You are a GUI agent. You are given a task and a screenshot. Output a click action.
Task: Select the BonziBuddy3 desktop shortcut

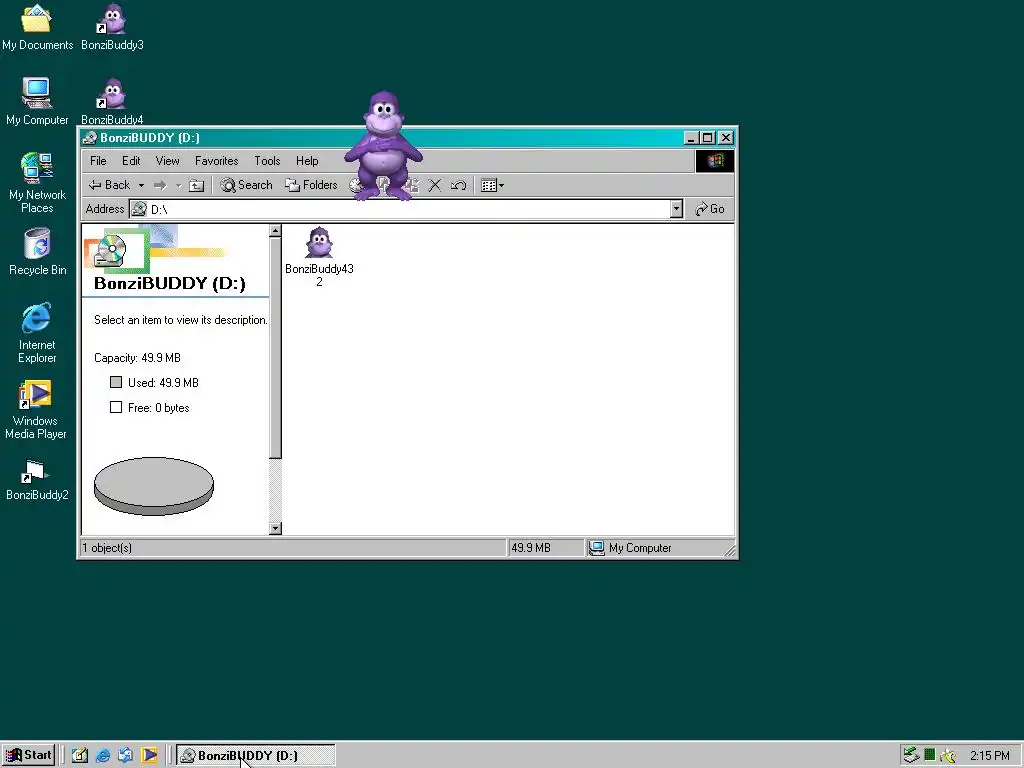pos(112,26)
